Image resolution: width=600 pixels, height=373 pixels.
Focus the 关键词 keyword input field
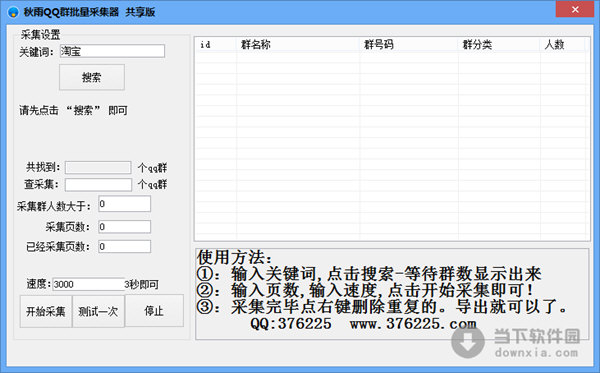112,51
